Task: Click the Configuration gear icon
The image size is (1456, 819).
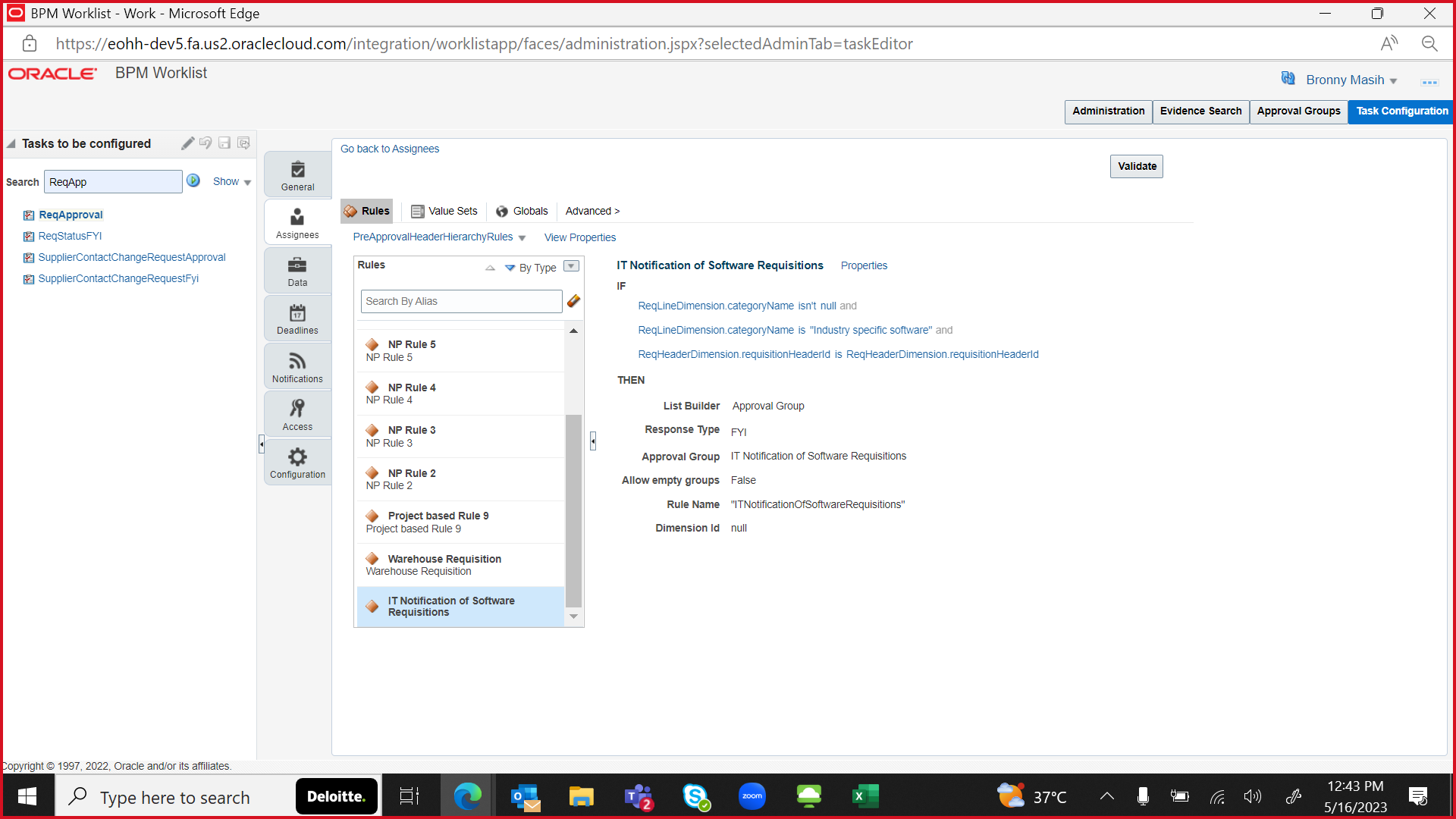Action: click(x=297, y=457)
